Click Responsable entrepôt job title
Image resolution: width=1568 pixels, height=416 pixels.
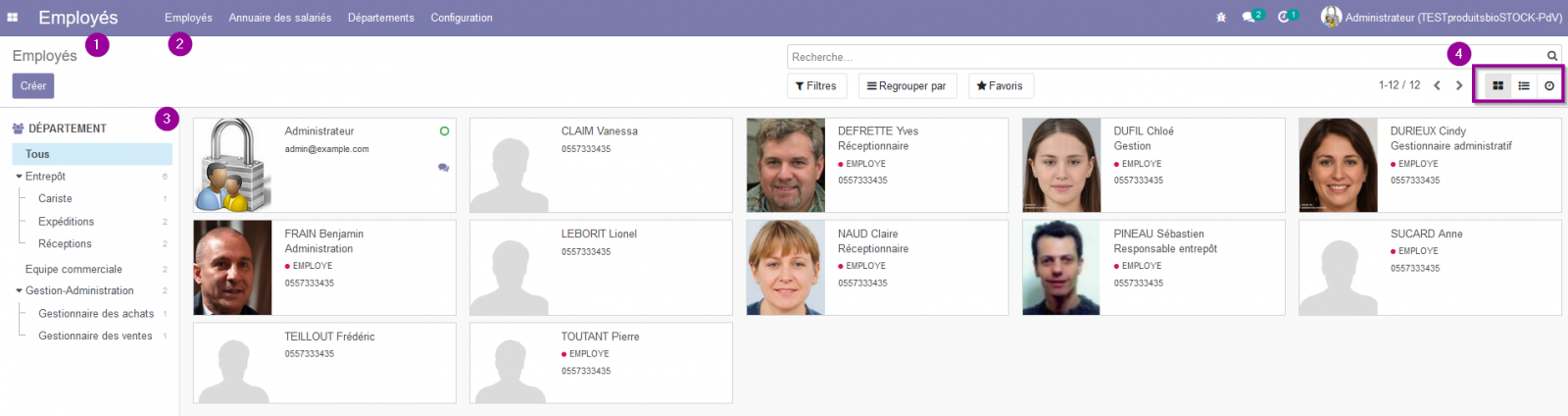[1165, 249]
